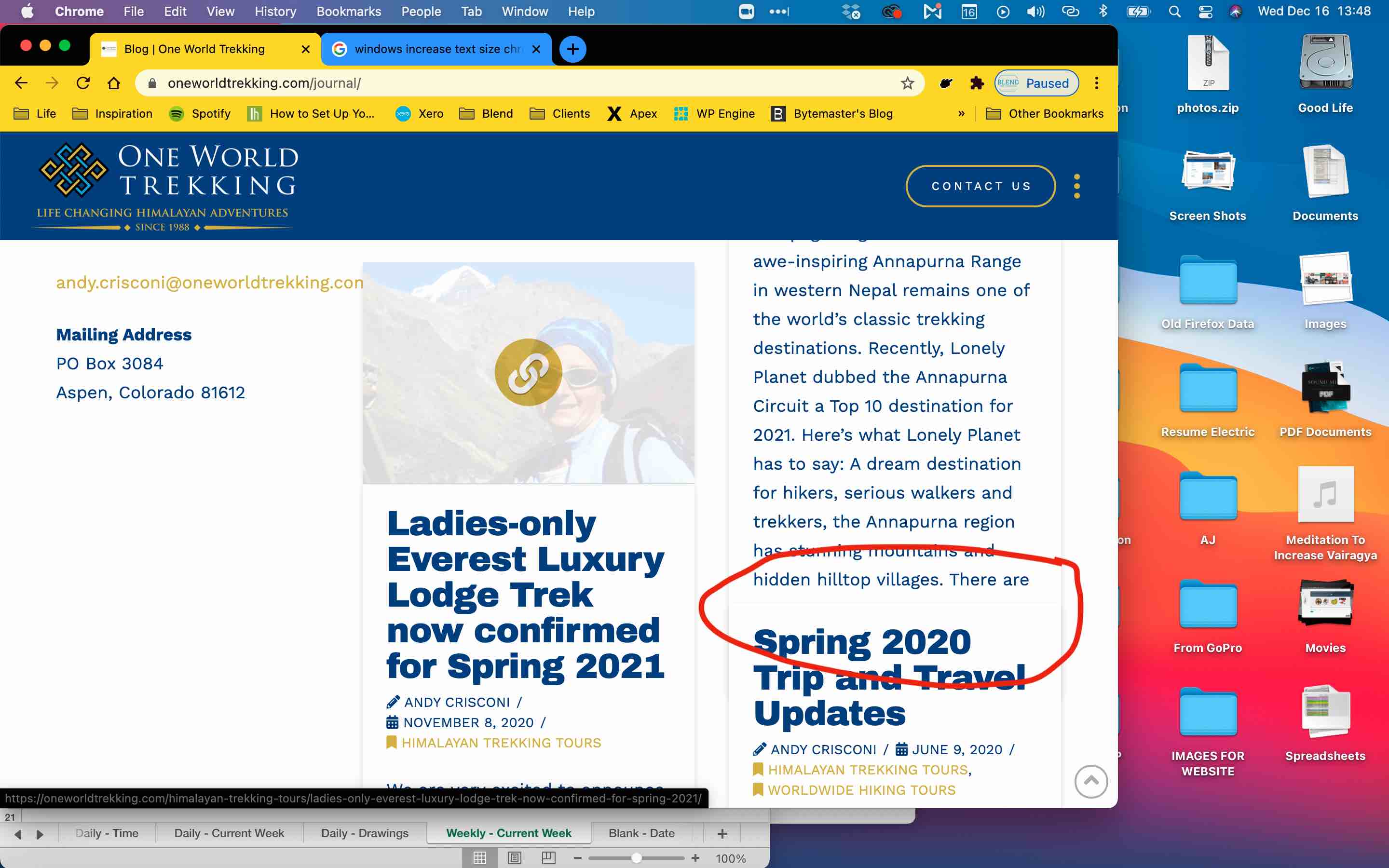Click the Chrome back arrow
Viewport: 1389px width, 868px height.
pos(21,83)
